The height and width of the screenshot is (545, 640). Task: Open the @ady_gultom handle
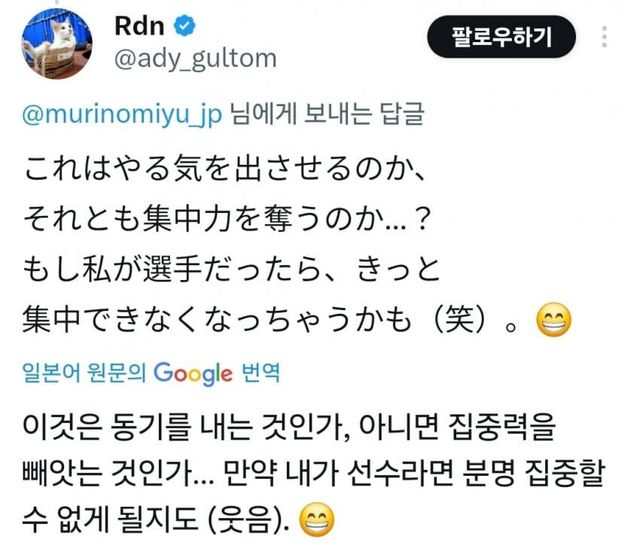point(196,59)
